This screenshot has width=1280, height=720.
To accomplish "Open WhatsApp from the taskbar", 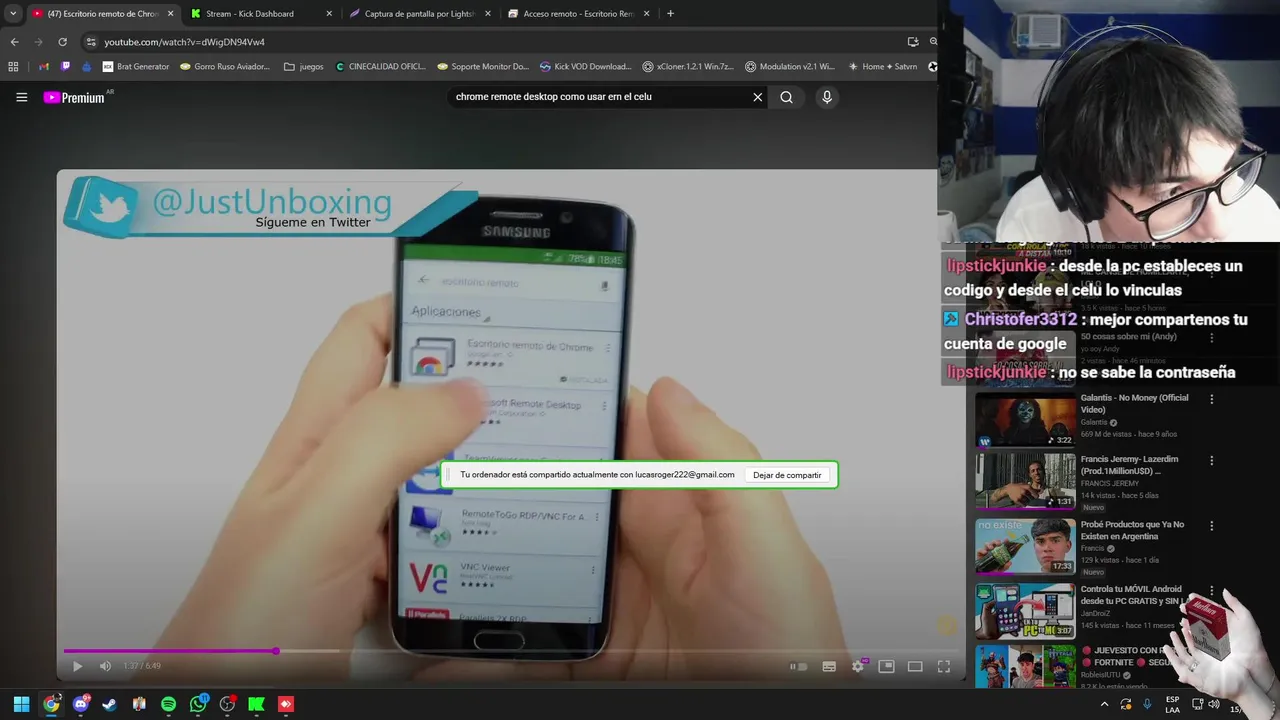I will tap(198, 704).
